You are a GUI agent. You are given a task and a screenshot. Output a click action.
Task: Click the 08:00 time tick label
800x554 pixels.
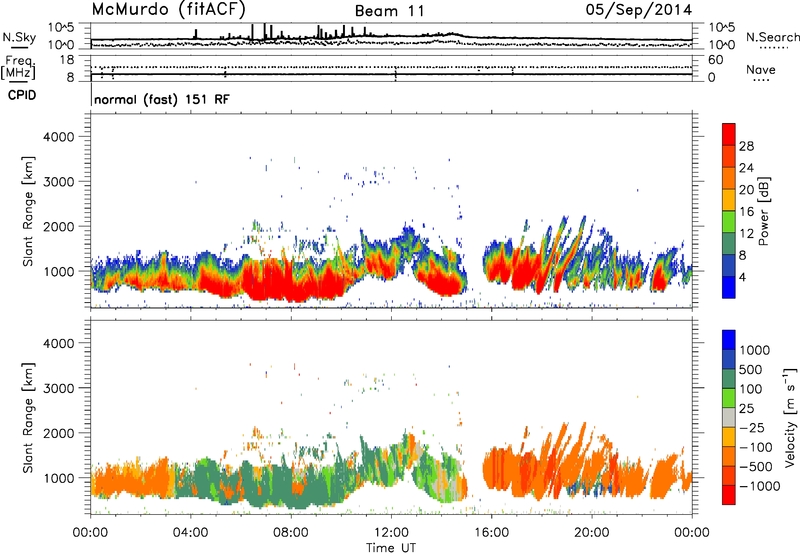[291, 533]
